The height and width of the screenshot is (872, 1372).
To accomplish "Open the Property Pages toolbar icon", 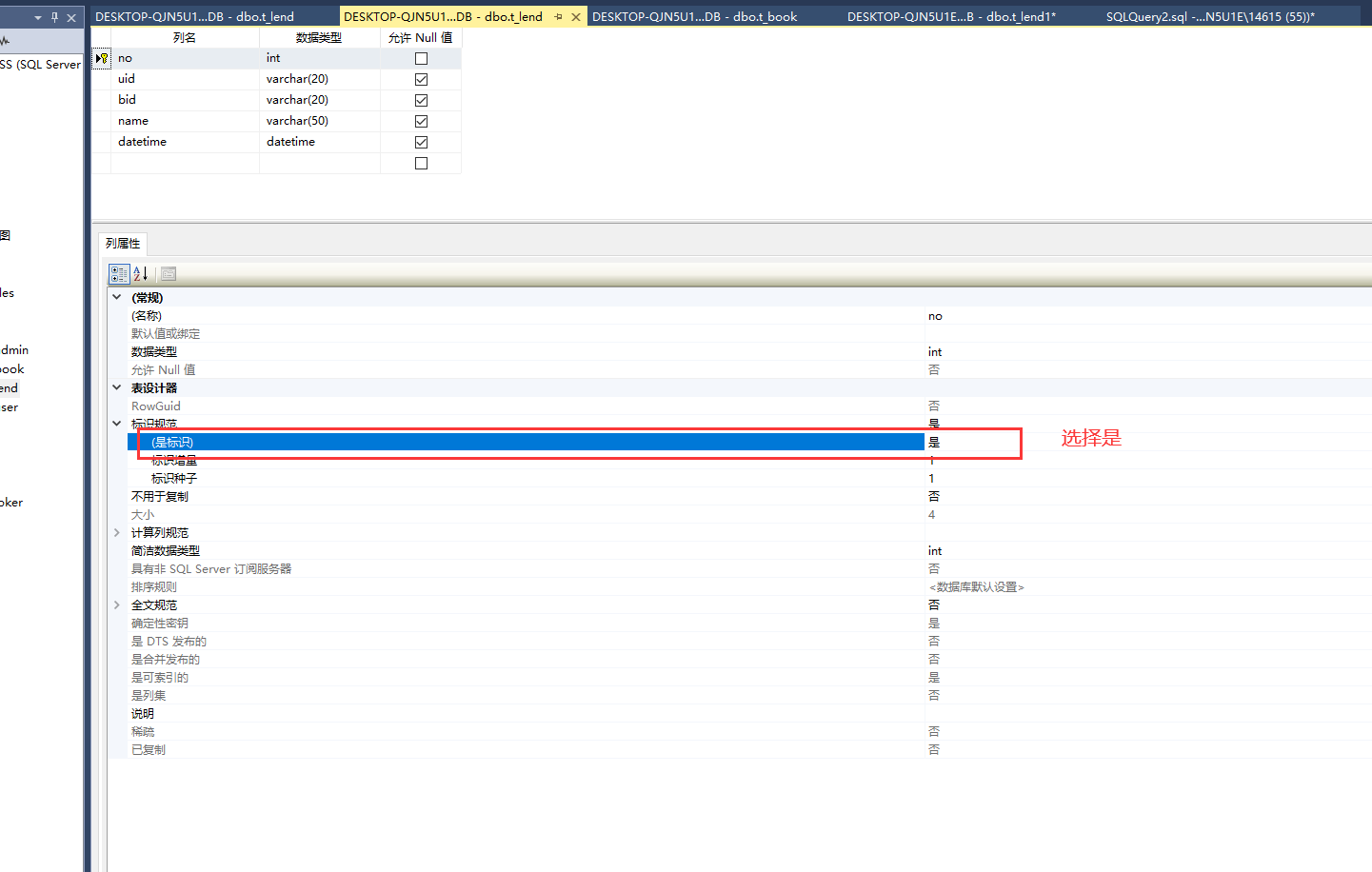I will click(169, 274).
